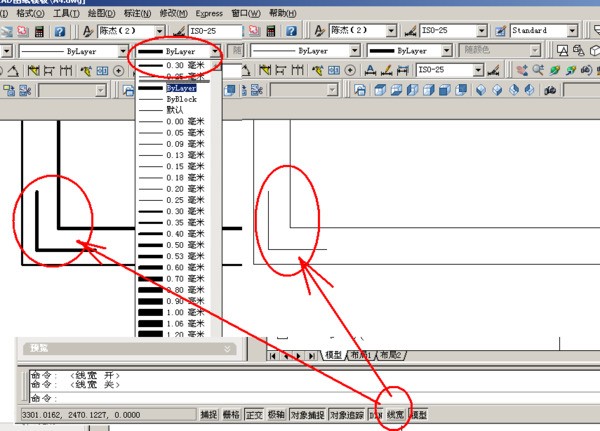Toggle 捕捉 snap mode in status bar

coord(208,415)
